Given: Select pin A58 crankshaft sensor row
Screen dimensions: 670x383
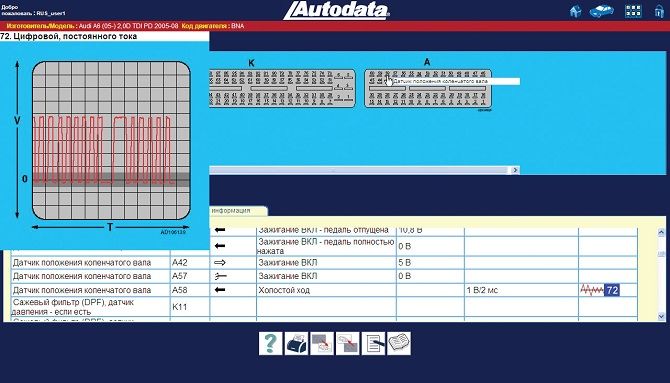Looking at the screenshot, I should pyautogui.click(x=324, y=290).
